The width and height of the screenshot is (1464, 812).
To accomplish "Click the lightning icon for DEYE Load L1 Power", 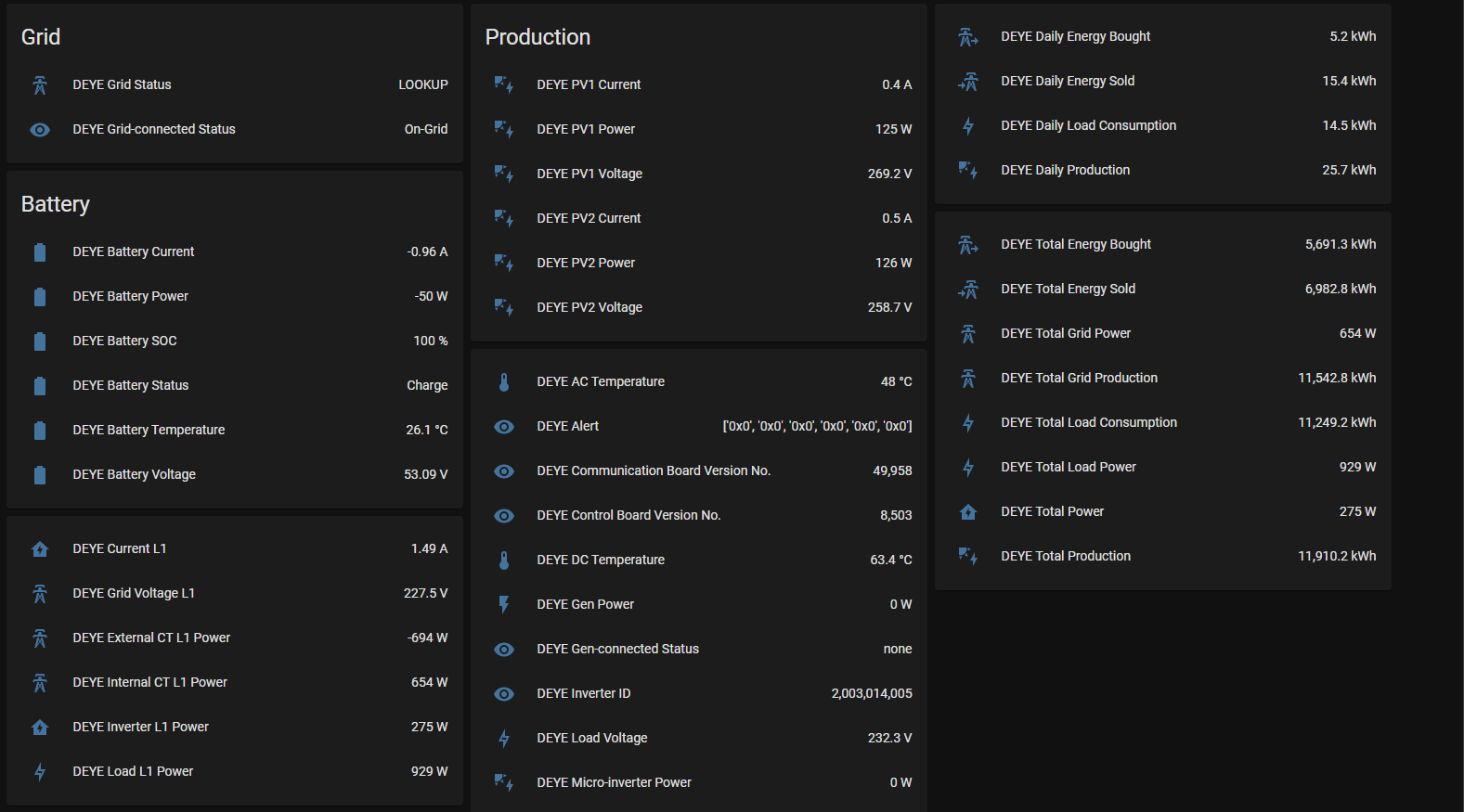I will click(40, 772).
